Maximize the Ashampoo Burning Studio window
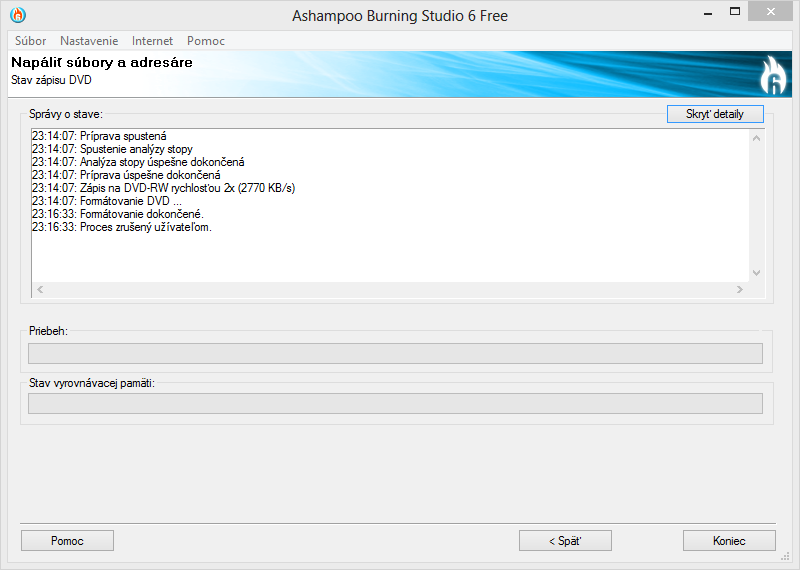 (735, 12)
